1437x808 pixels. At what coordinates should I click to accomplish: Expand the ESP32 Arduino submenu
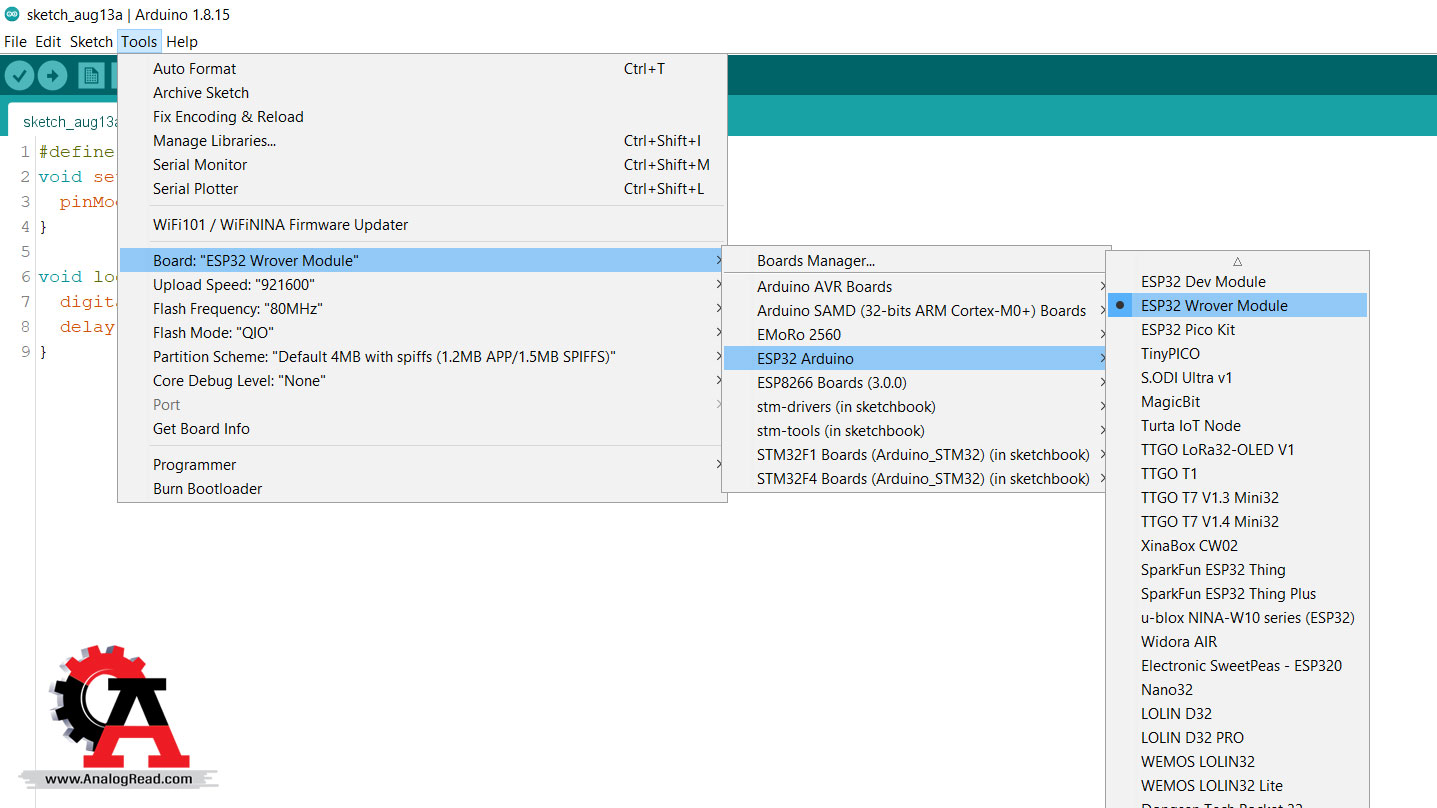916,359
